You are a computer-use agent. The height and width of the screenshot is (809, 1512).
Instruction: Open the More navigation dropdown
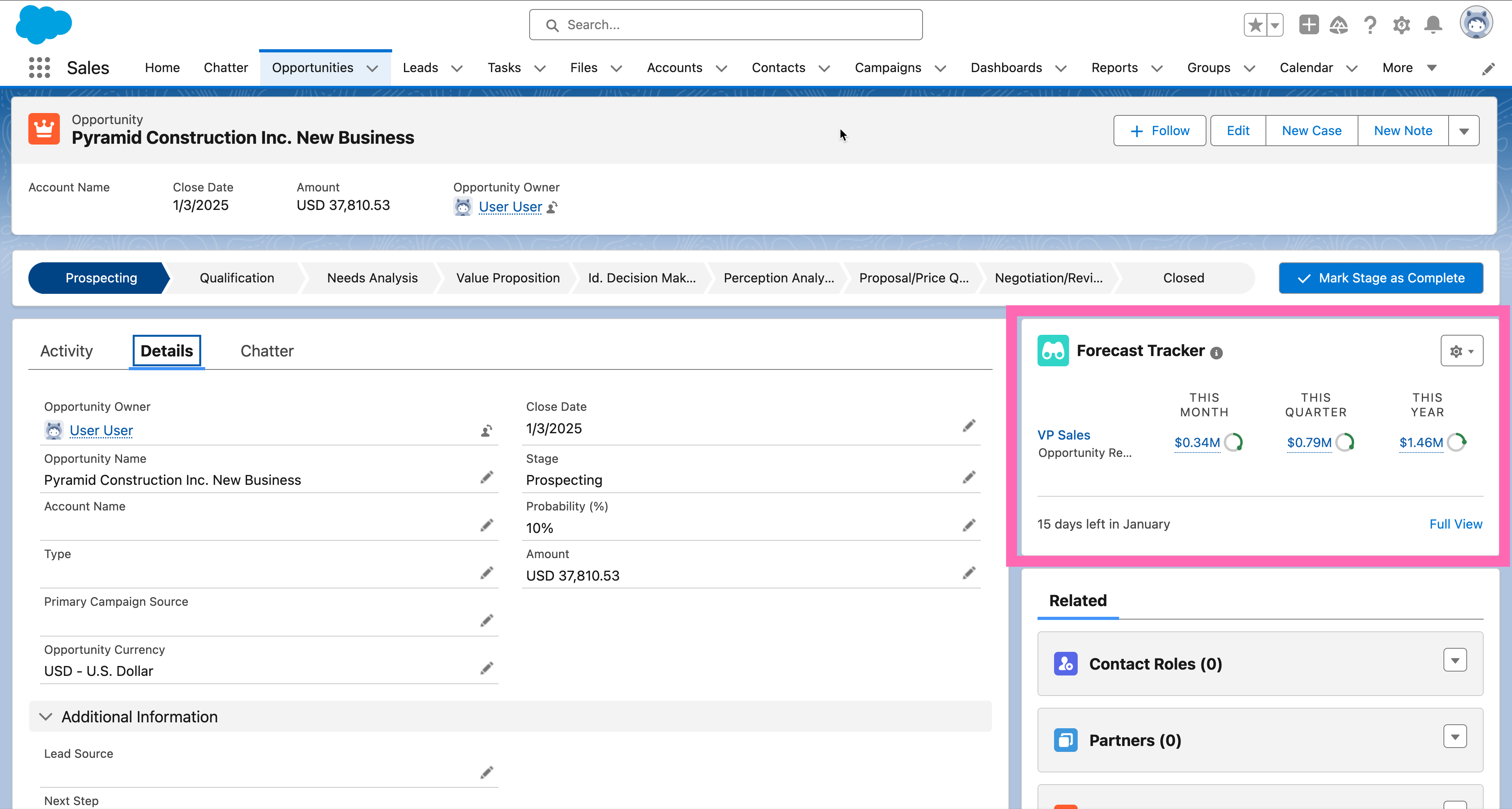(x=1409, y=67)
